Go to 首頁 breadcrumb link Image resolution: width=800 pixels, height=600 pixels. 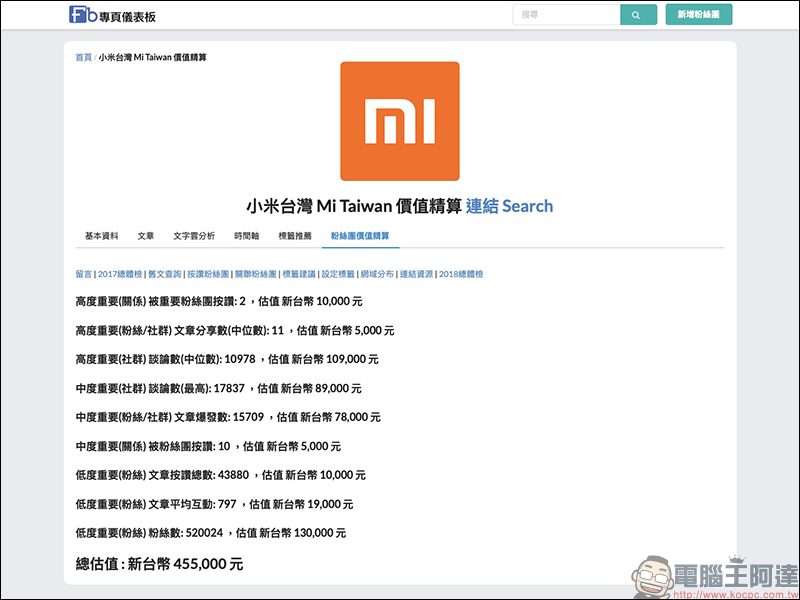click(x=83, y=57)
